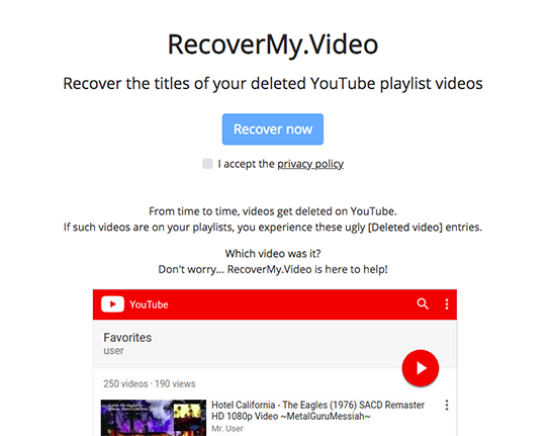Image resolution: width=550 pixels, height=436 pixels.
Task: Open YouTube search magnifier icon
Action: pos(423,304)
